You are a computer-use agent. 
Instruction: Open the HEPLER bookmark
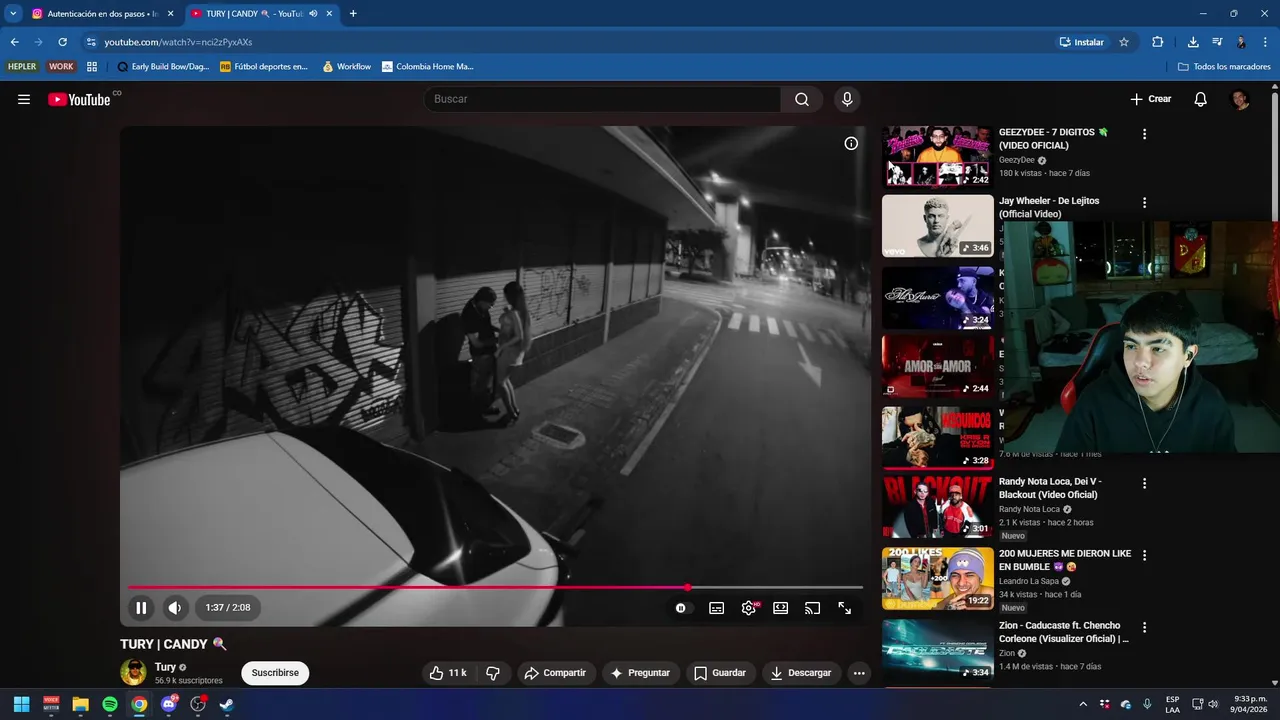click(22, 67)
